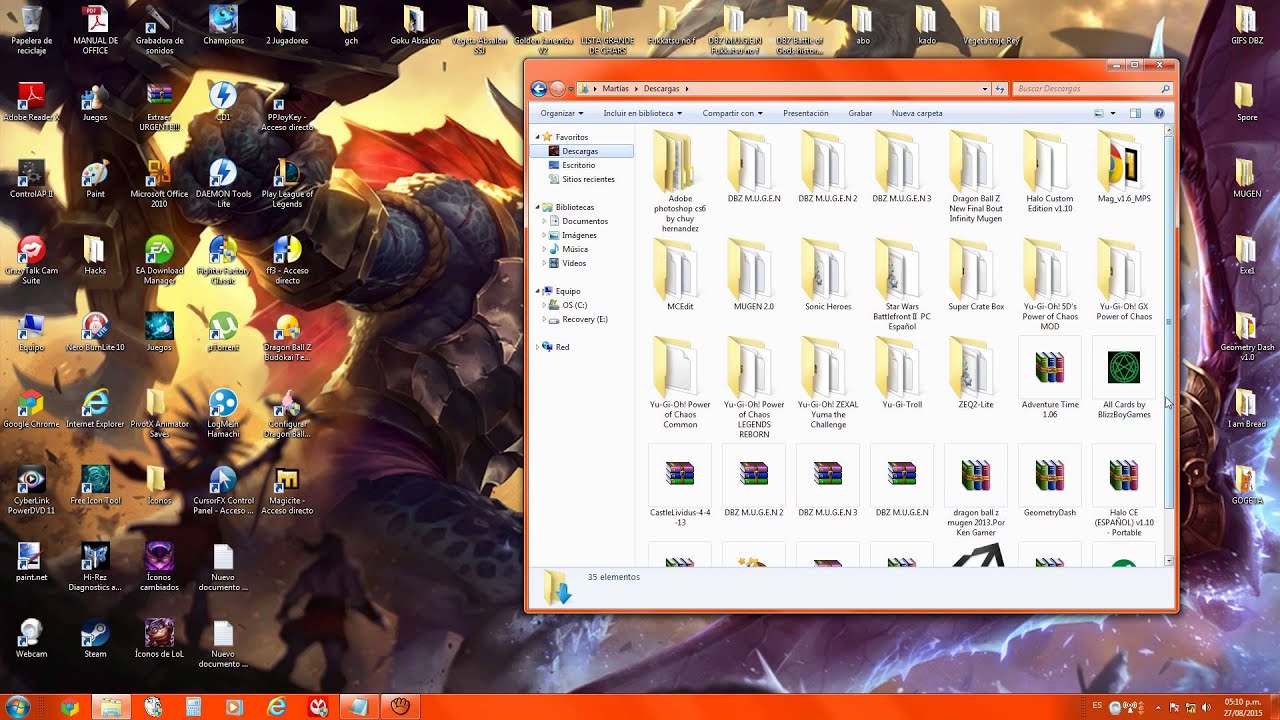Select Imágenes in the Bibliotecas list
Image resolution: width=1280 pixels, height=720 pixels.
[x=579, y=235]
